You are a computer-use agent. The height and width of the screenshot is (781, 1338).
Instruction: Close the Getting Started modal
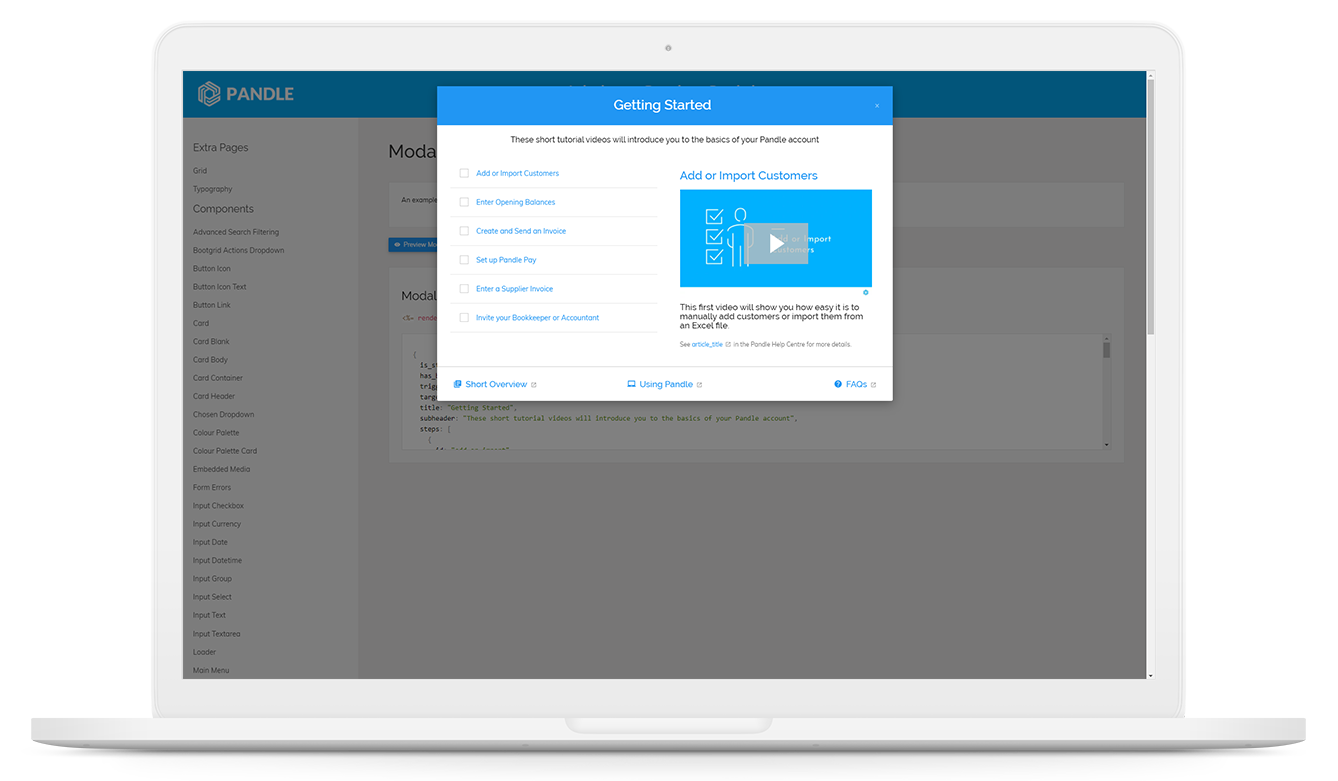tap(877, 106)
